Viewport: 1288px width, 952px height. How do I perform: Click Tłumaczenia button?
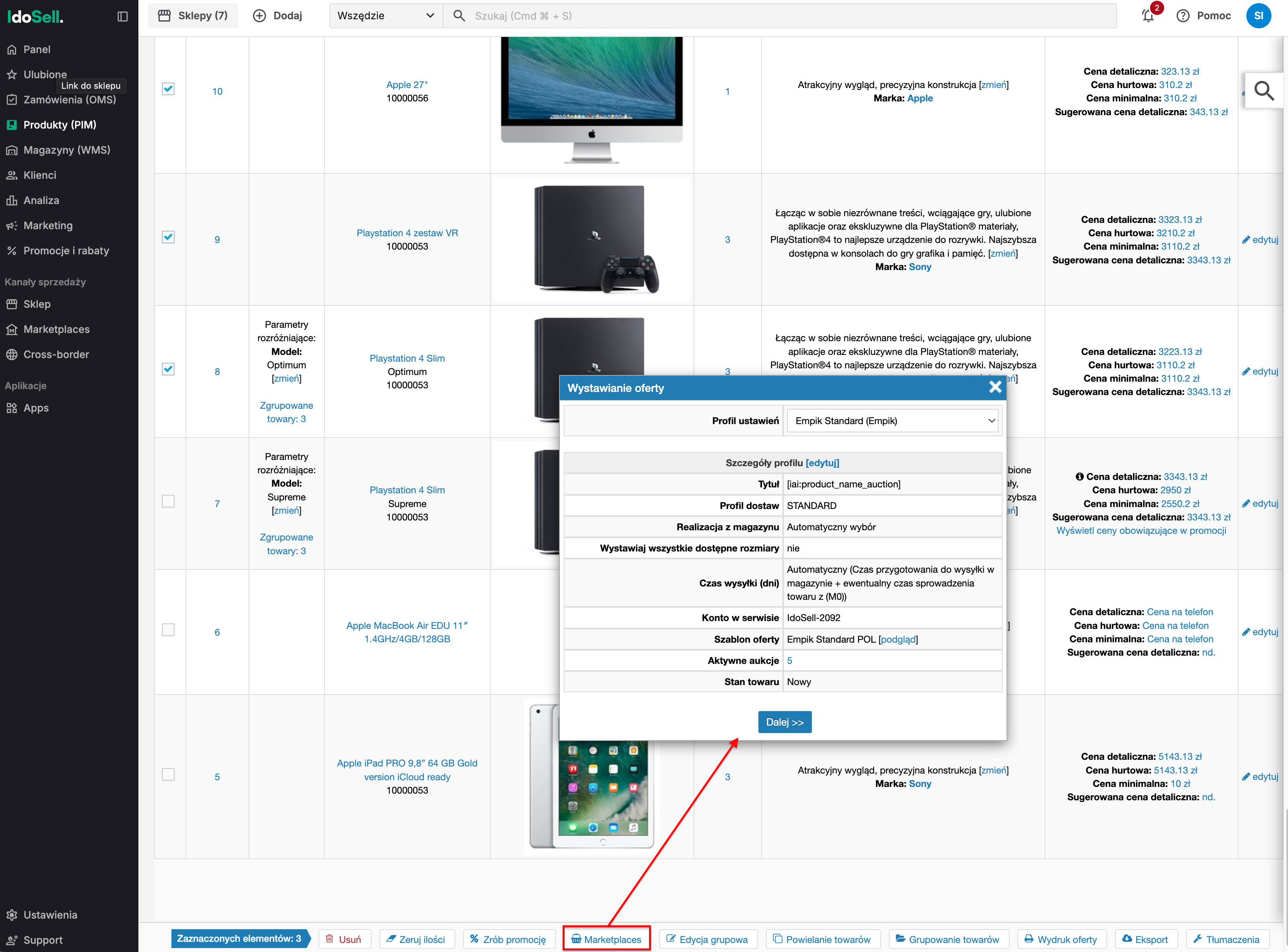[1227, 939]
